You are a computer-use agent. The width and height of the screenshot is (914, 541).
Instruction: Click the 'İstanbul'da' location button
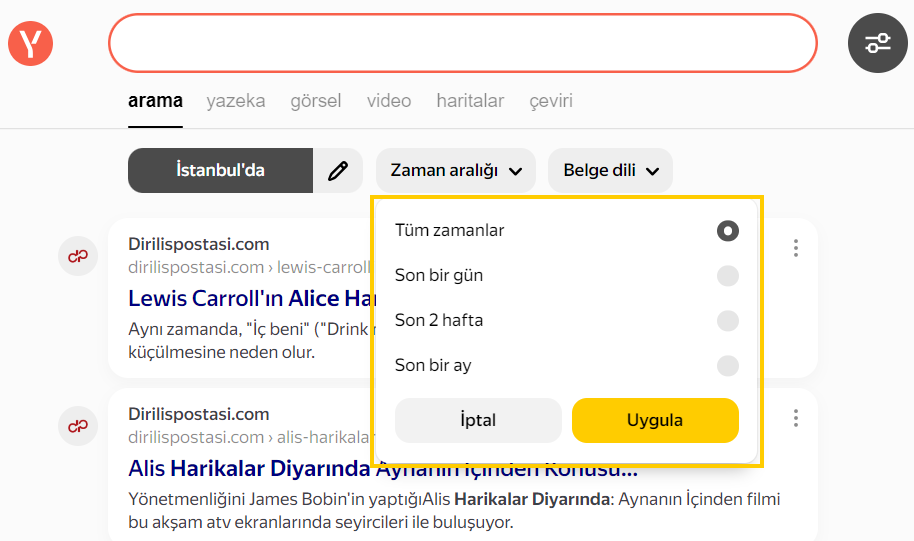[220, 171]
